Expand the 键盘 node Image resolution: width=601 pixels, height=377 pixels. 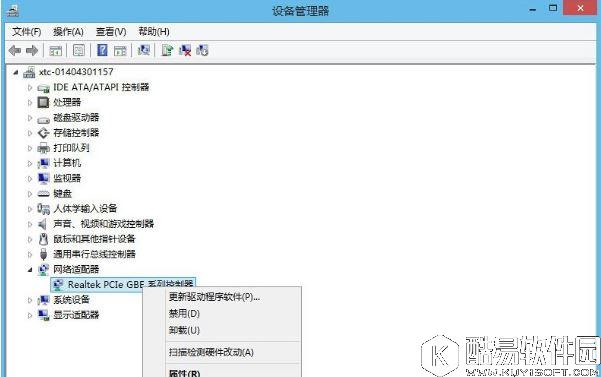(x=30, y=193)
